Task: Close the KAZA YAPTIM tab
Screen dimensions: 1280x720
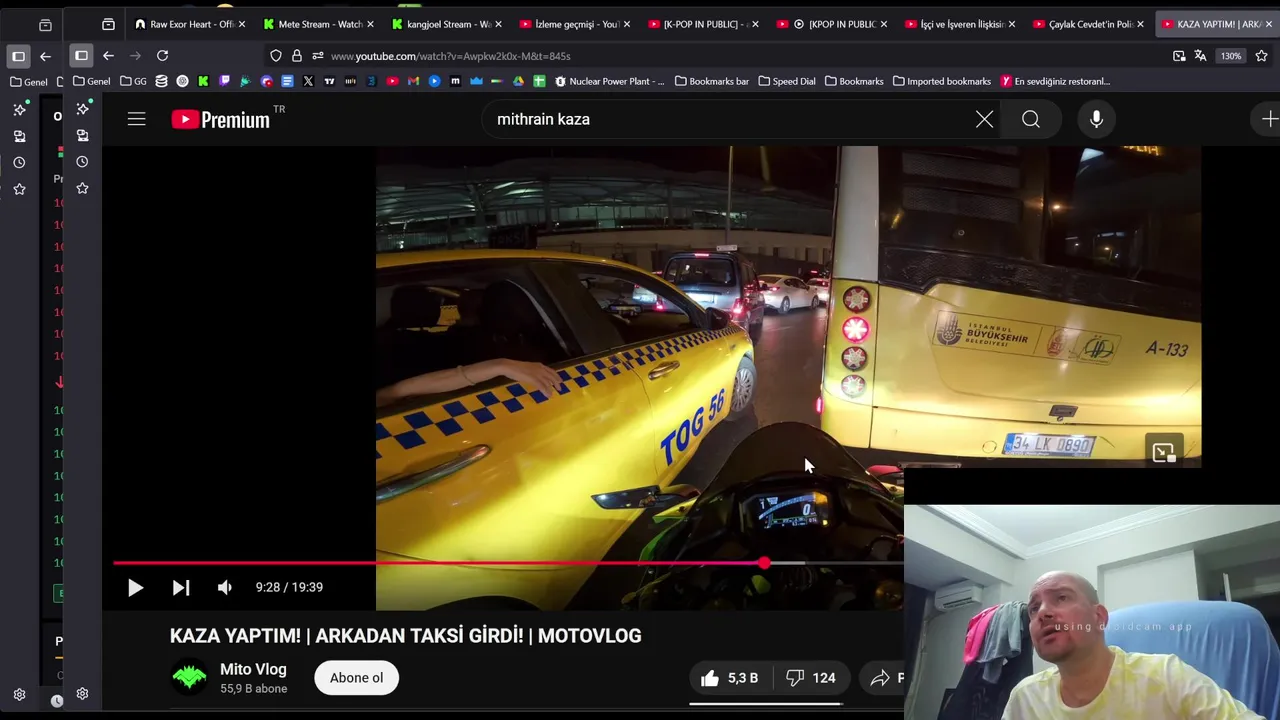Action: click(1269, 24)
